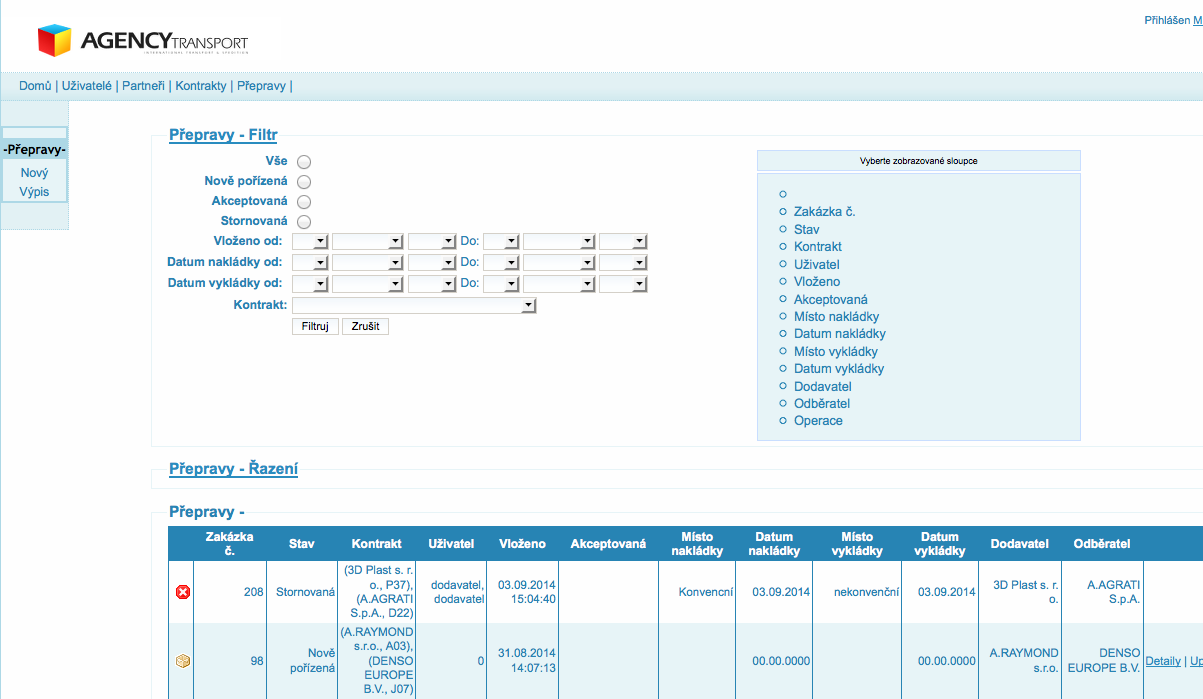The image size is (1203, 699).
Task: Expand first Datum nakládky od dropdown
Action: point(309,263)
